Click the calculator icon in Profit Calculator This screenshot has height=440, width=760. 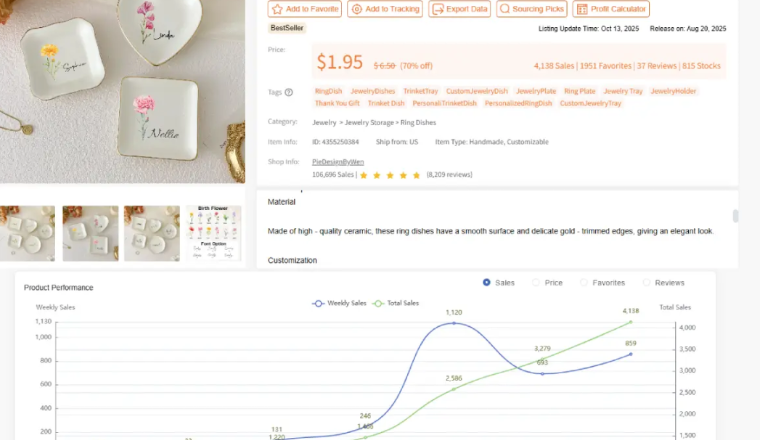point(582,9)
